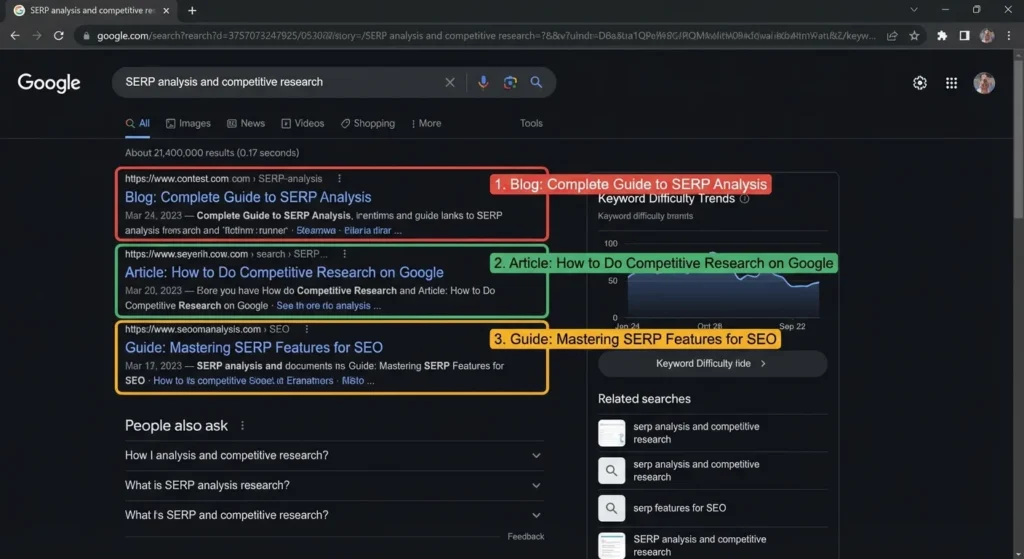This screenshot has width=1024, height=559.
Task: Click the Google logo
Action: [x=49, y=83]
